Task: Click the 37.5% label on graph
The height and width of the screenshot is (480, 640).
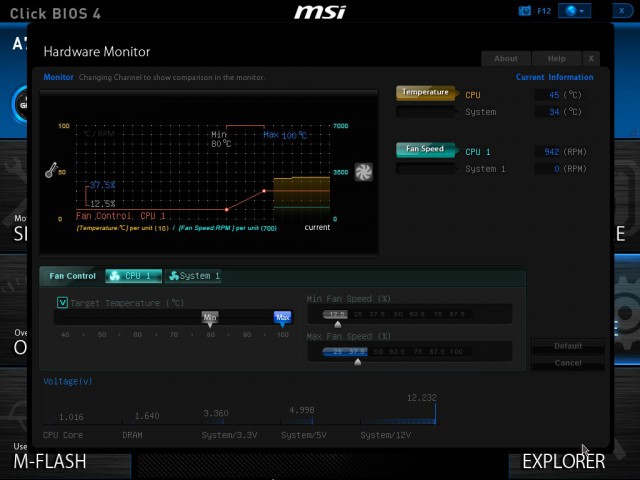Action: point(102,185)
